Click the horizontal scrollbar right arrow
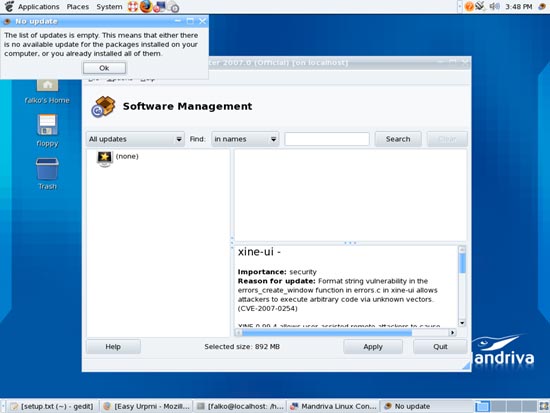Image resolution: width=550 pixels, height=413 pixels. (x=452, y=332)
